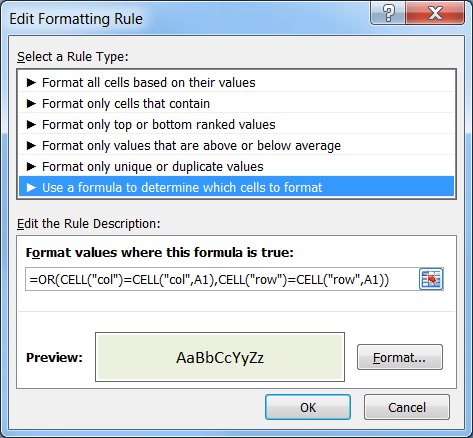
Task: Click the collapse dialog range selector icon
Action: [x=431, y=279]
